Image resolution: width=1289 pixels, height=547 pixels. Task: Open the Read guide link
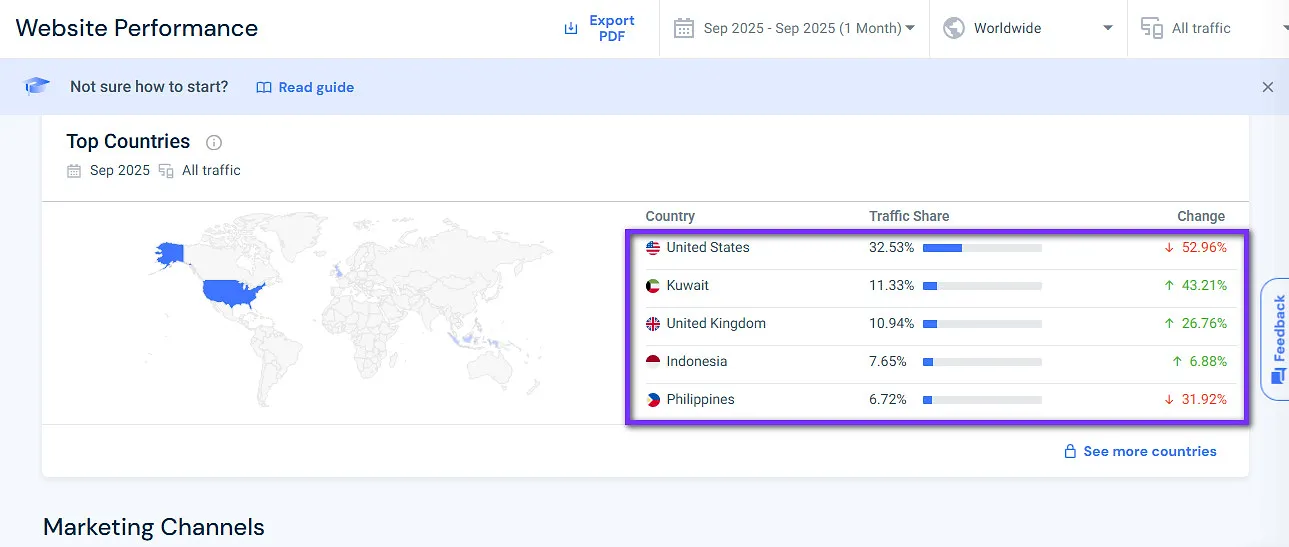click(305, 87)
